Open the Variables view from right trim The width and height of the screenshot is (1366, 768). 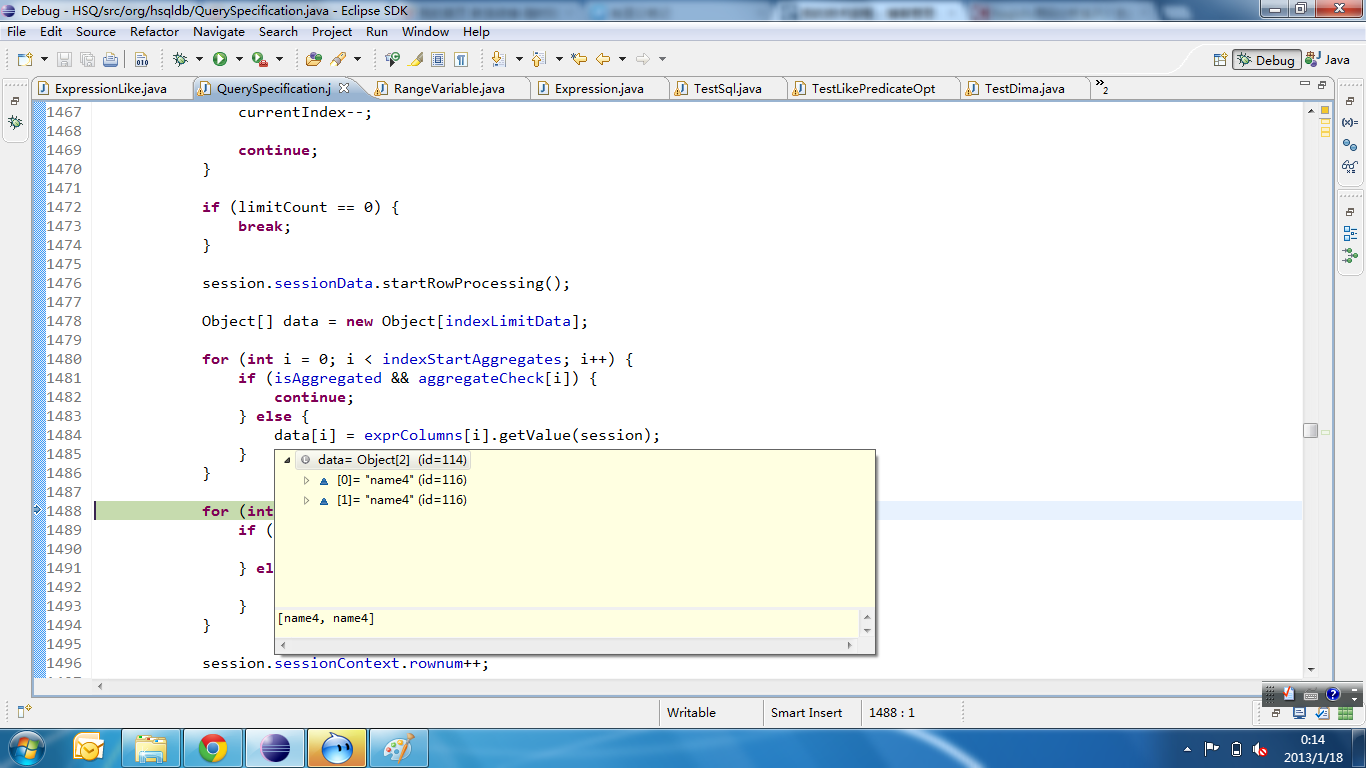(x=1350, y=122)
